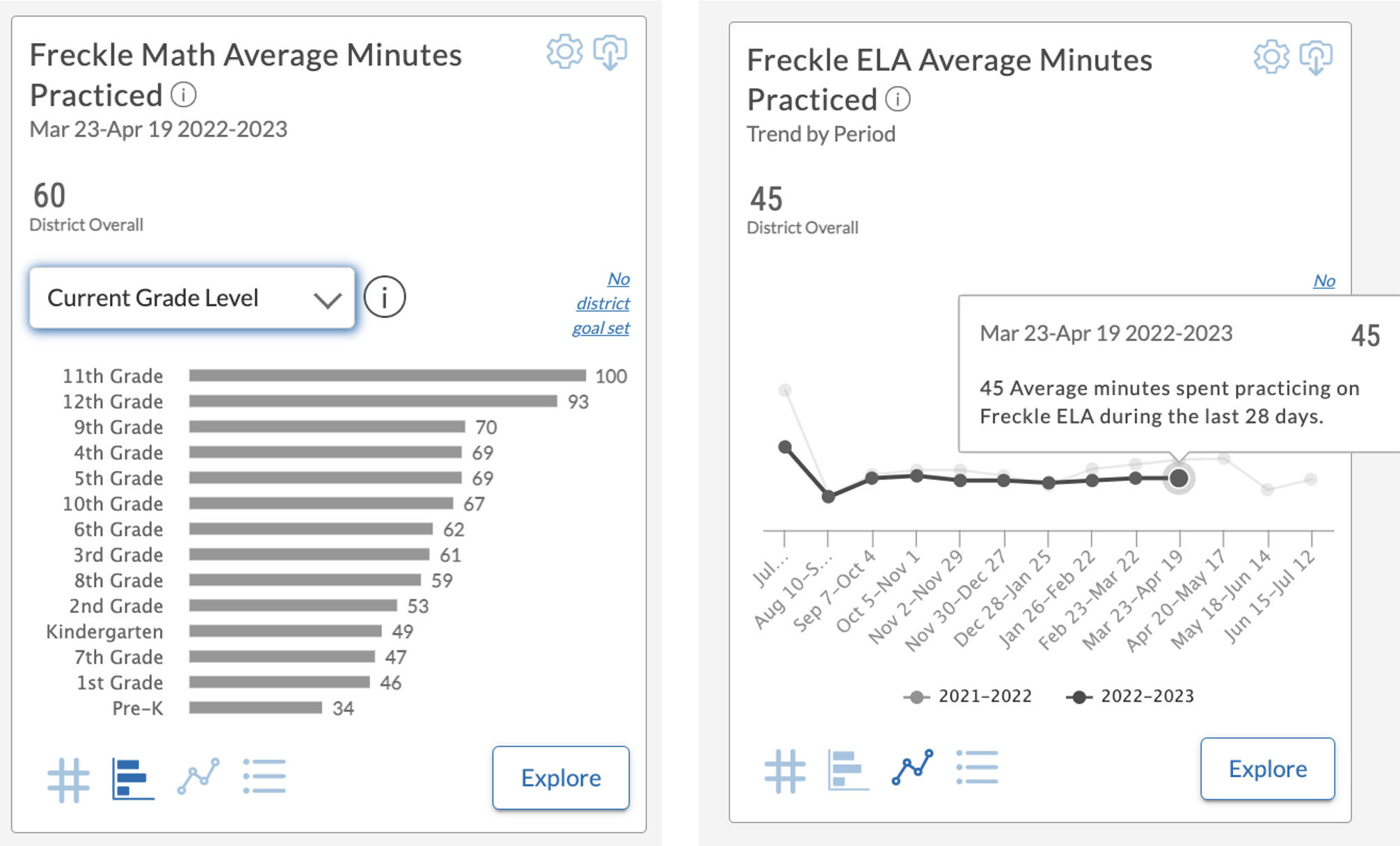Click download icon on Freckle ELA card

tap(1317, 57)
